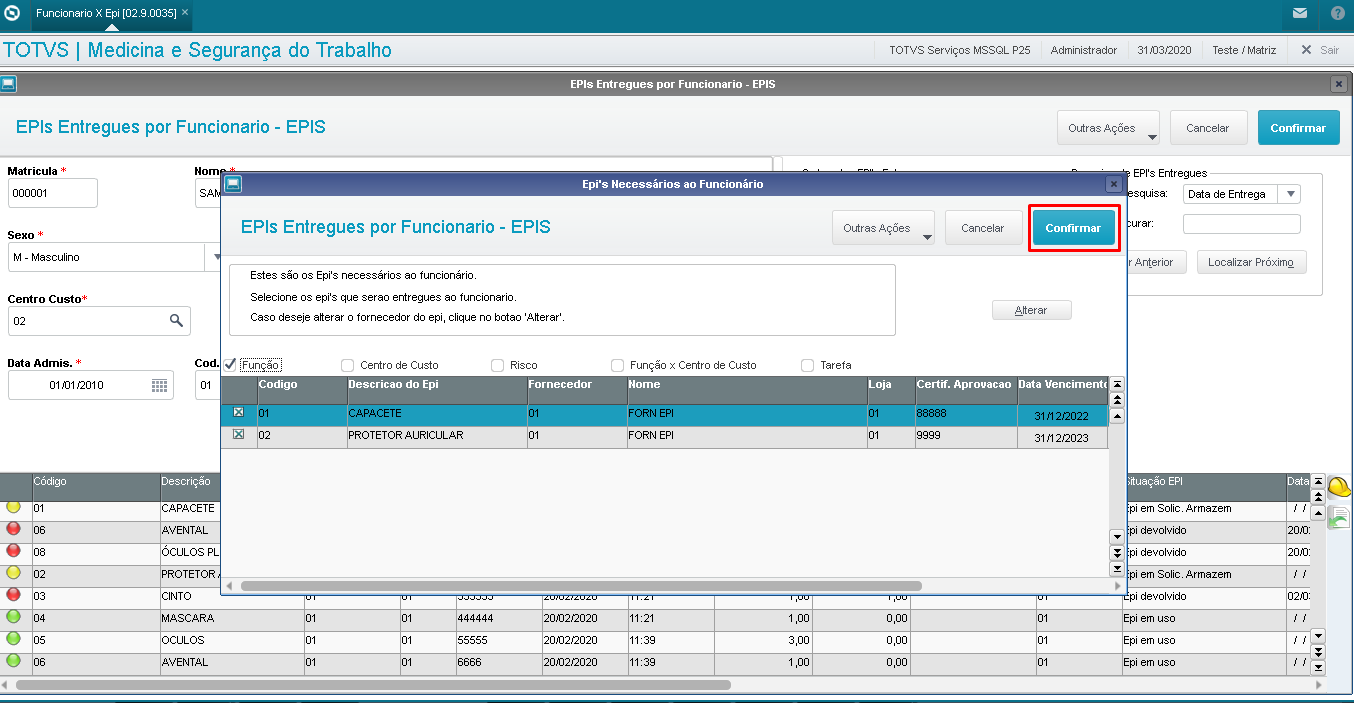Uncheck the Função checkbox
This screenshot has height=703, width=1354.
pos(230,365)
